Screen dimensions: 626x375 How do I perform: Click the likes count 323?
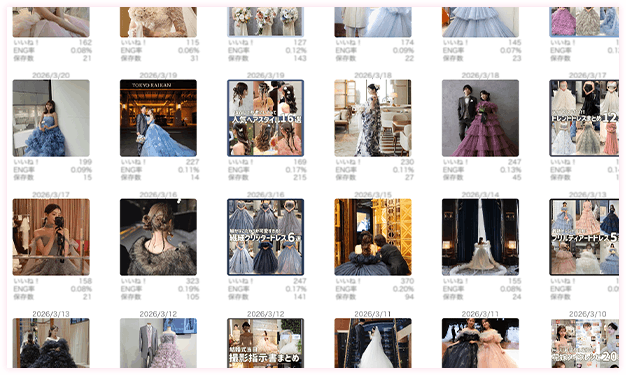coord(192,281)
